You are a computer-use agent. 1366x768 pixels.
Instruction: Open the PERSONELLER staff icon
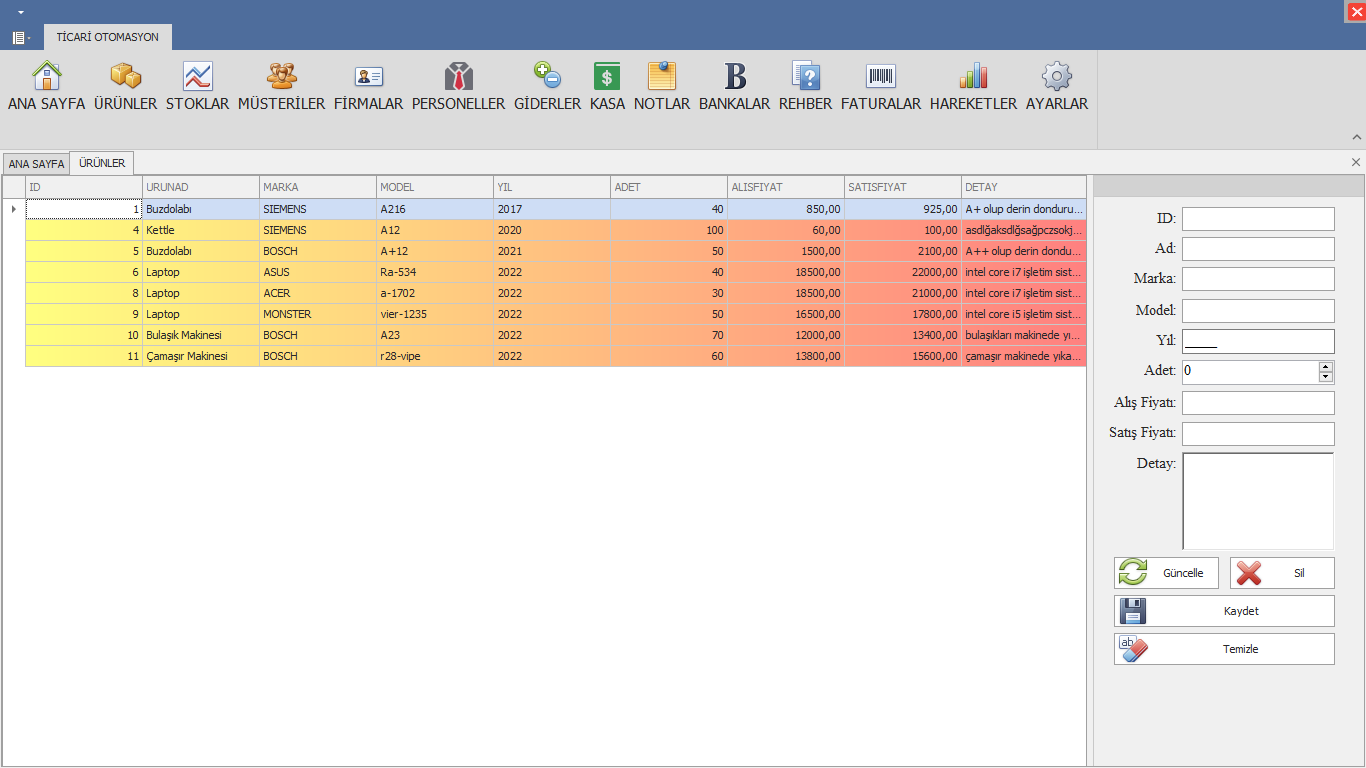point(458,77)
